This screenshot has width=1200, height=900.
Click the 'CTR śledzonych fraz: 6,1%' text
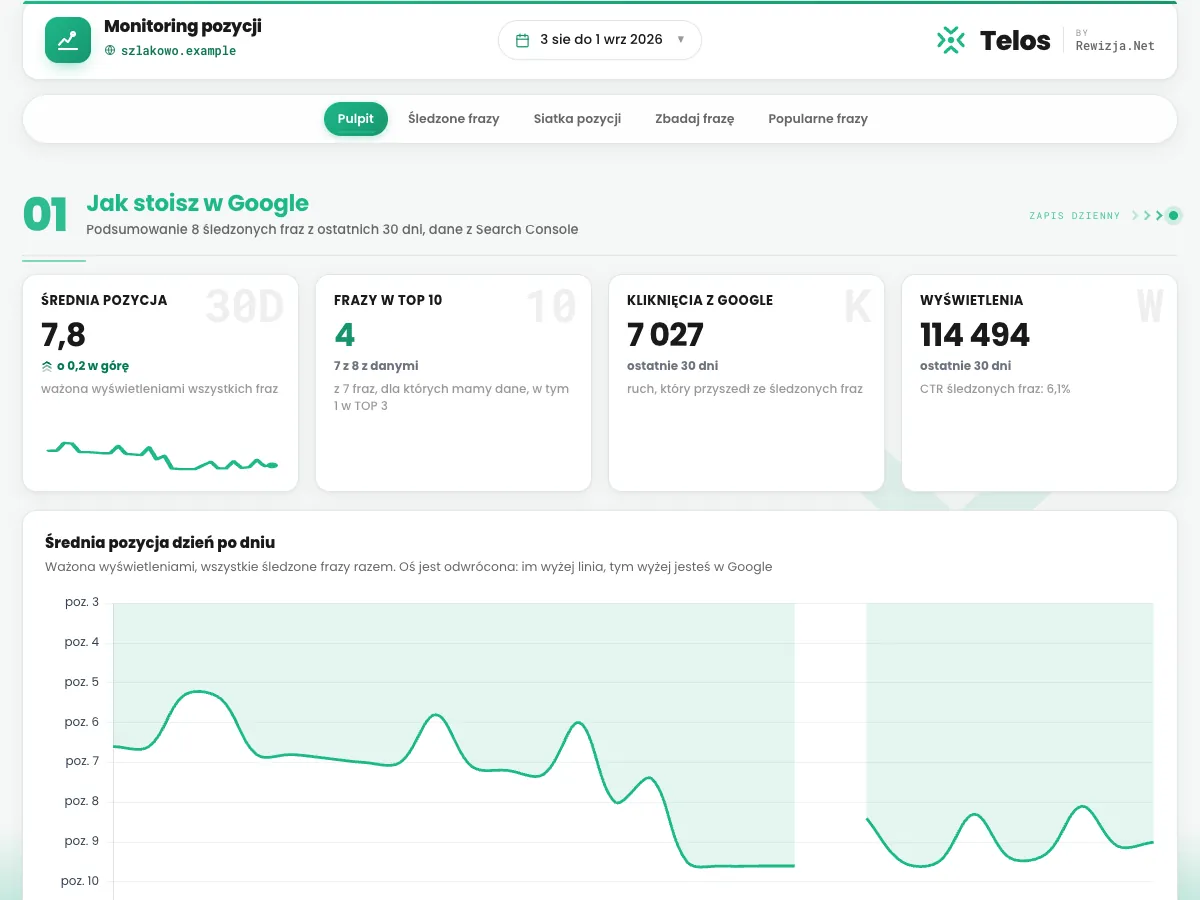click(x=995, y=389)
